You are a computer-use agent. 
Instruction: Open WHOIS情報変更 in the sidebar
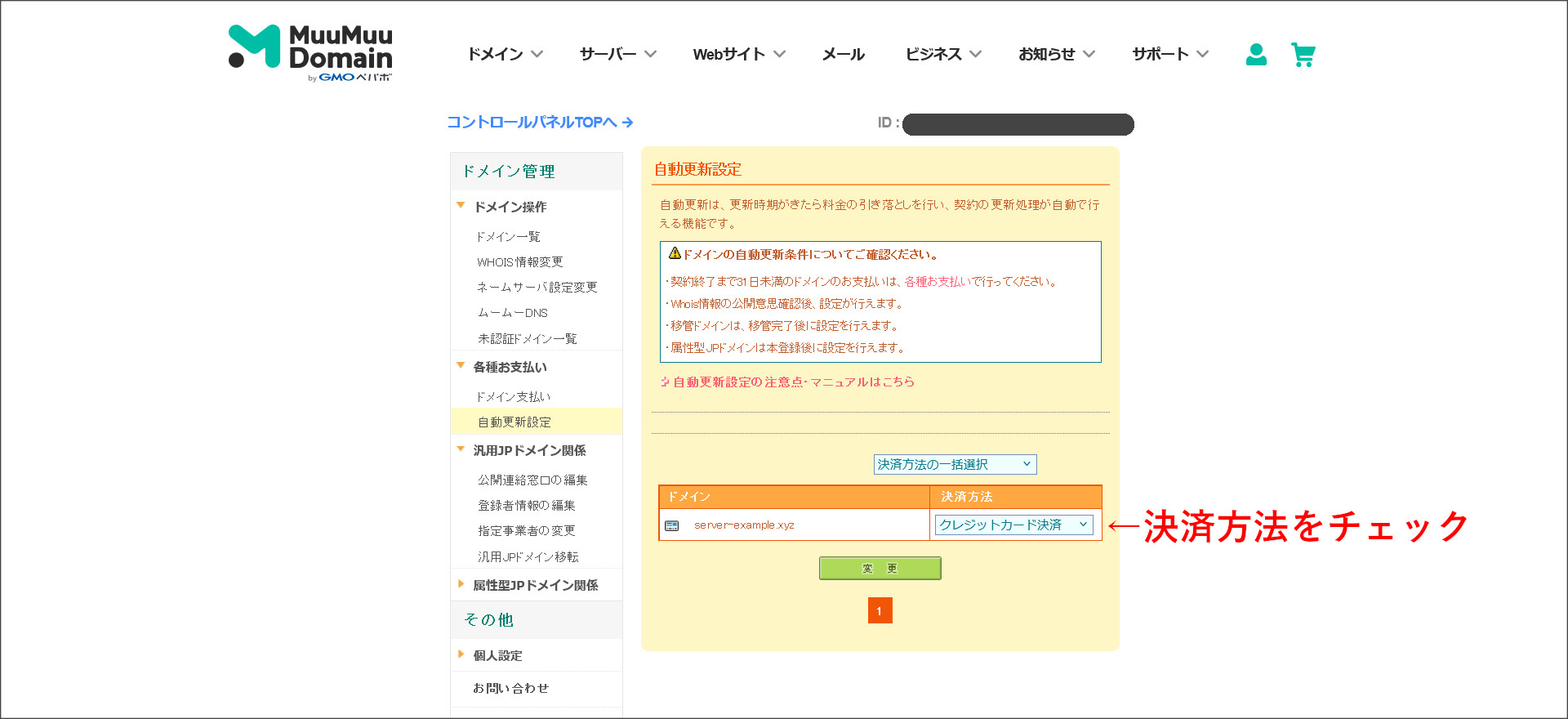pos(520,262)
